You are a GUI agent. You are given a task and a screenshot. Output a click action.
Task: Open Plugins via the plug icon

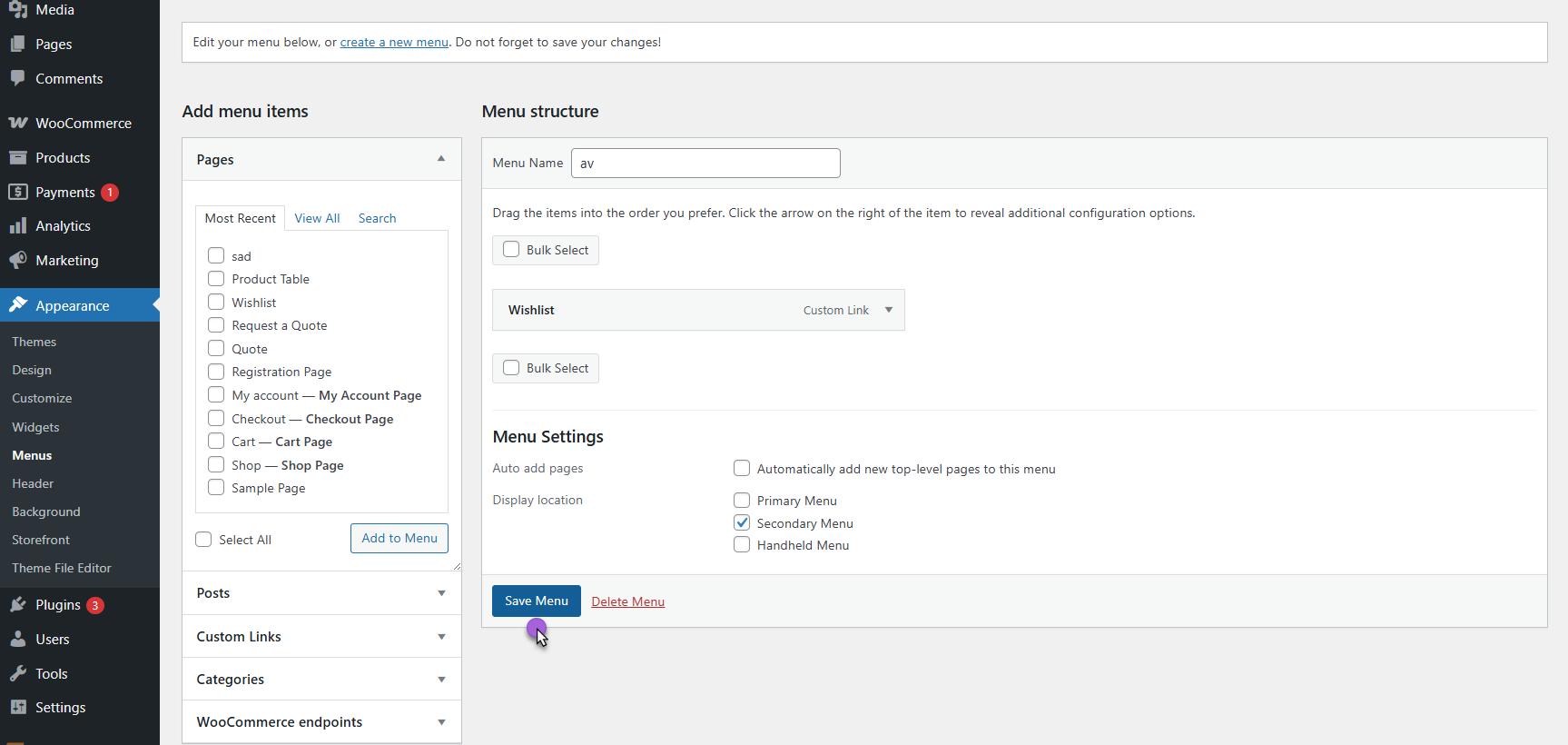click(18, 605)
